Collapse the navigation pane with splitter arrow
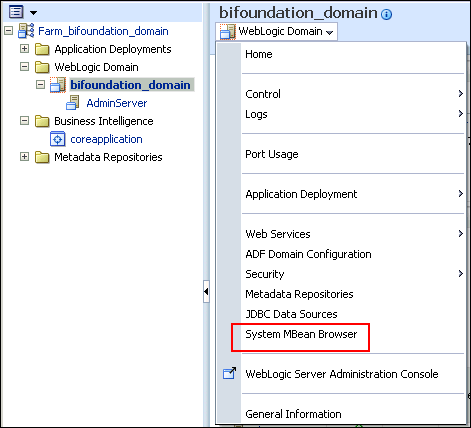The width and height of the screenshot is (471, 428). 206,292
